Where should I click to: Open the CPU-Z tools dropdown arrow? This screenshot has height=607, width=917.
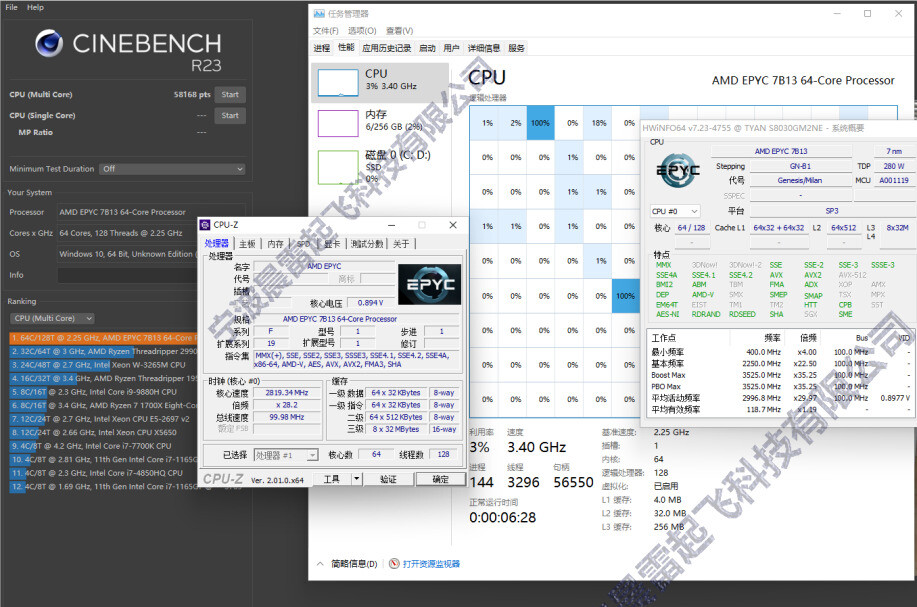[x=357, y=479]
